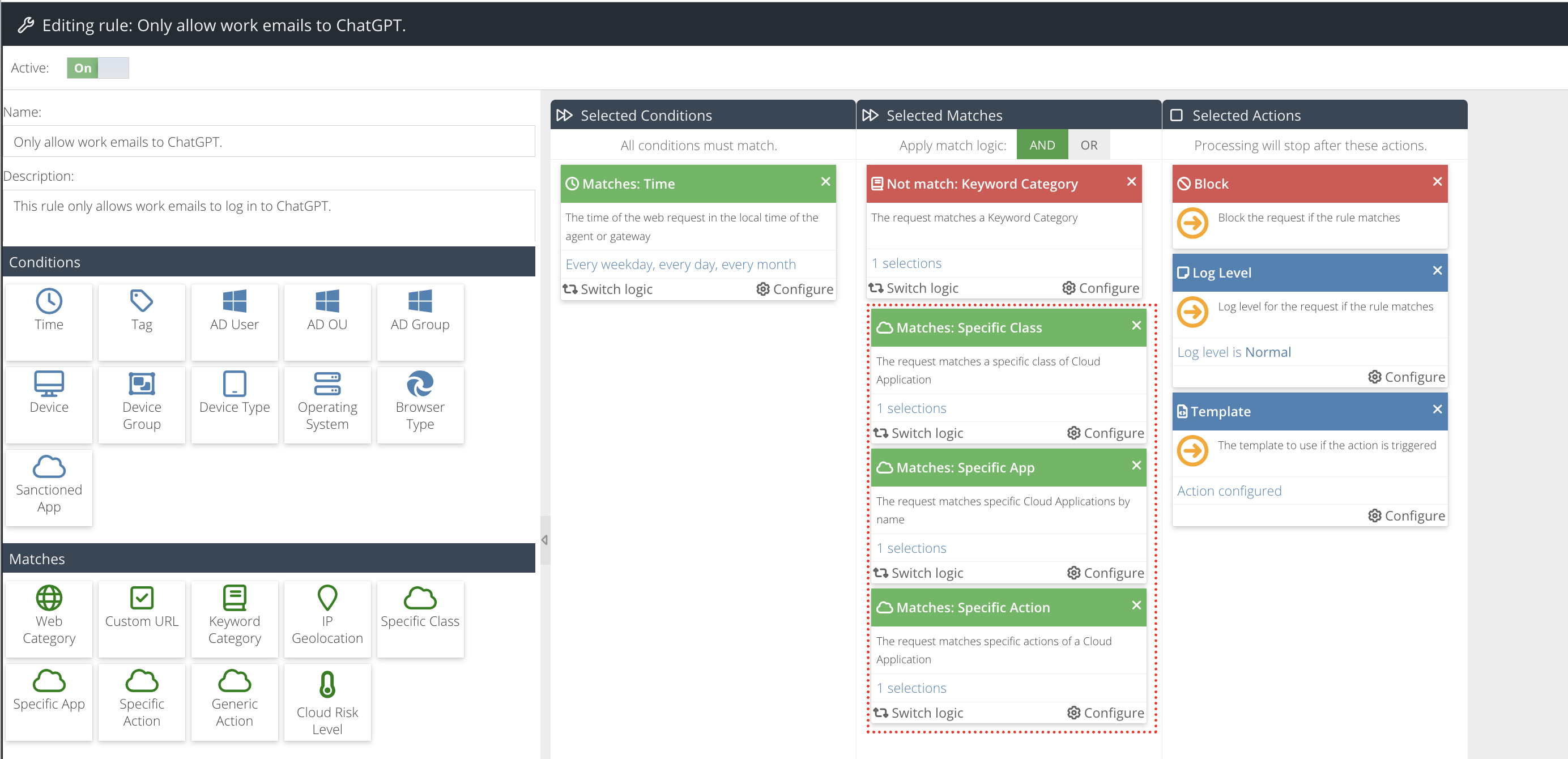Switch logic on Specific Class card

point(918,433)
